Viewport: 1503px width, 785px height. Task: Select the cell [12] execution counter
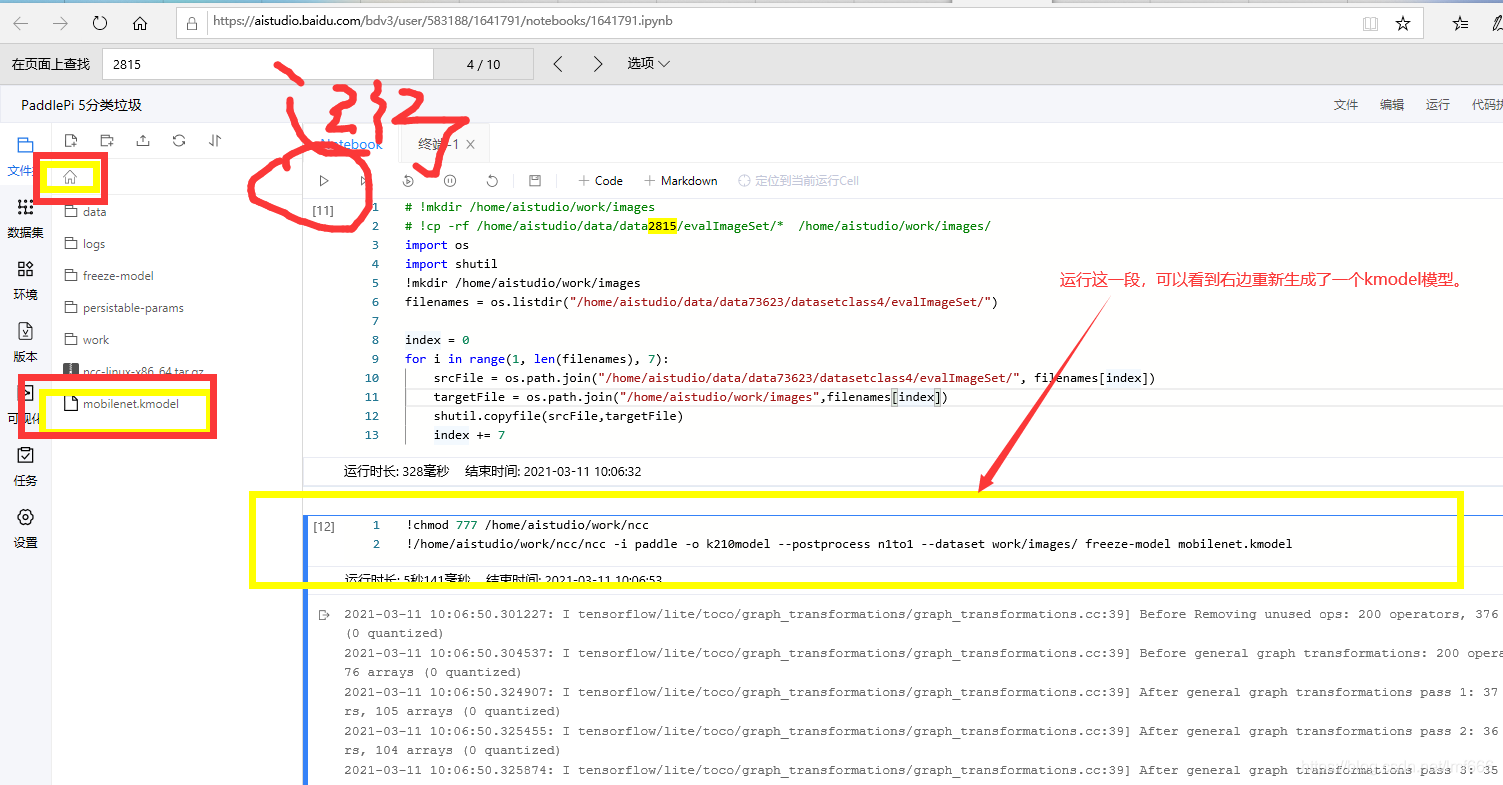[324, 526]
